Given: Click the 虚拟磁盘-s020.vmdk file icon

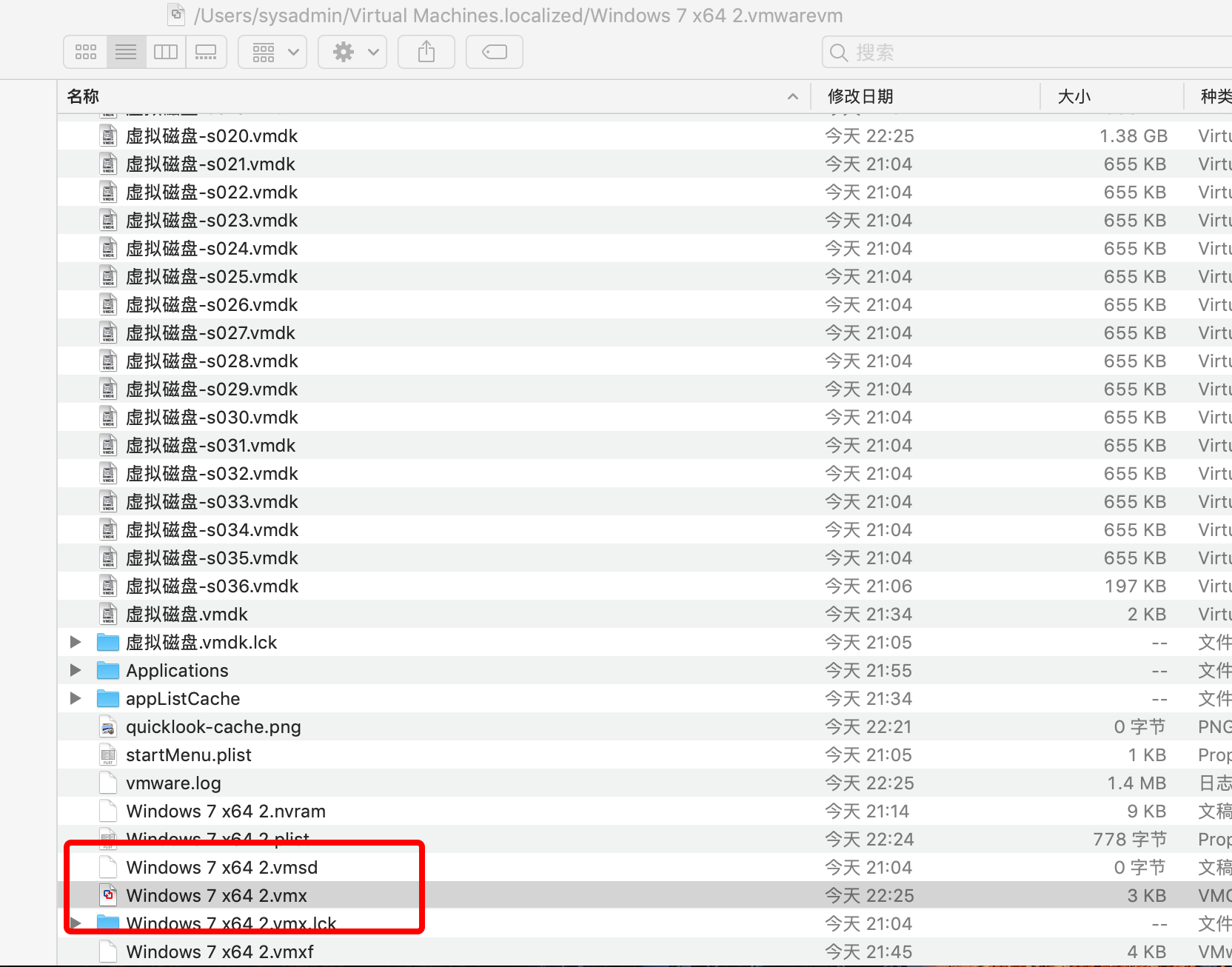Looking at the screenshot, I should coord(108,135).
